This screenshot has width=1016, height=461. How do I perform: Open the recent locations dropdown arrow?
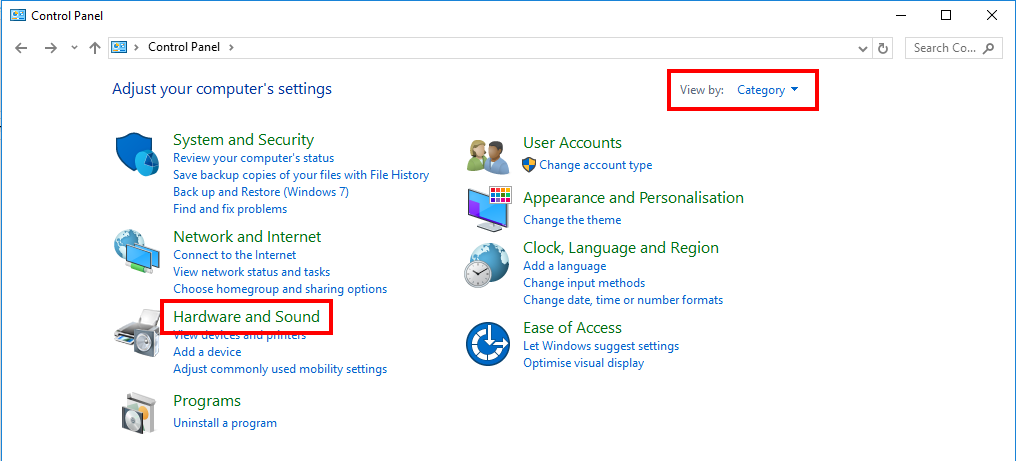(x=74, y=48)
